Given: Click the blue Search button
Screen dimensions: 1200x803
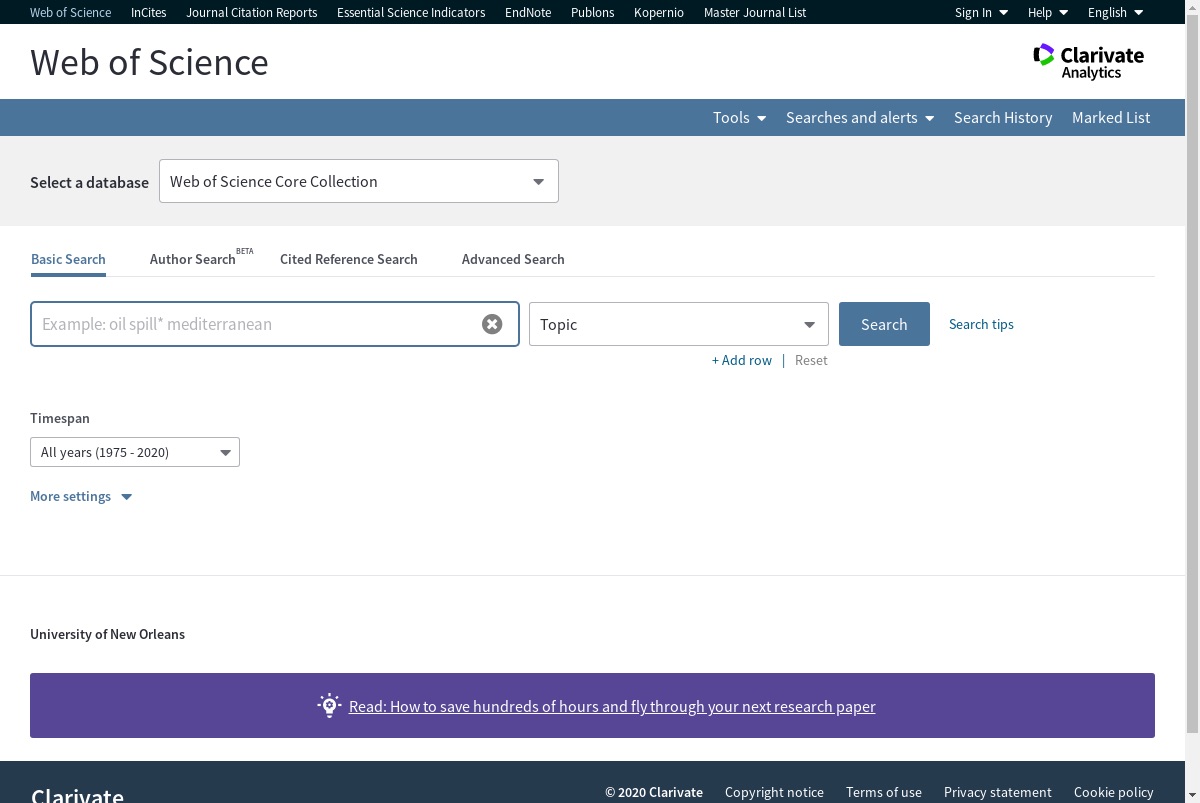Looking at the screenshot, I should point(884,324).
